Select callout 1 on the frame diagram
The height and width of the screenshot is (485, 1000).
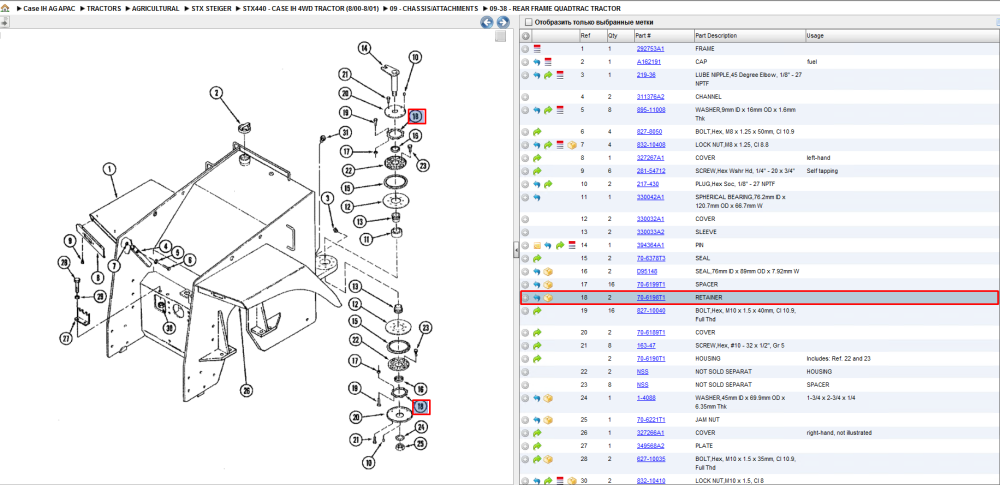pyautogui.click(x=110, y=170)
